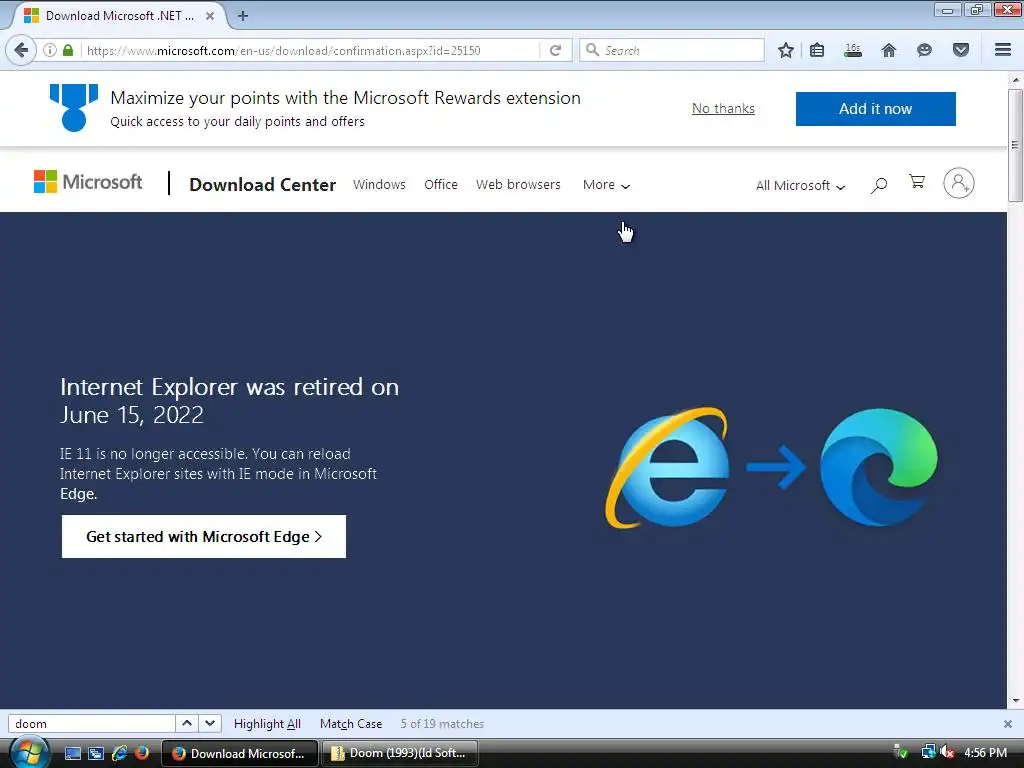Click the Microsoft Rewards medal icon

tap(74, 108)
